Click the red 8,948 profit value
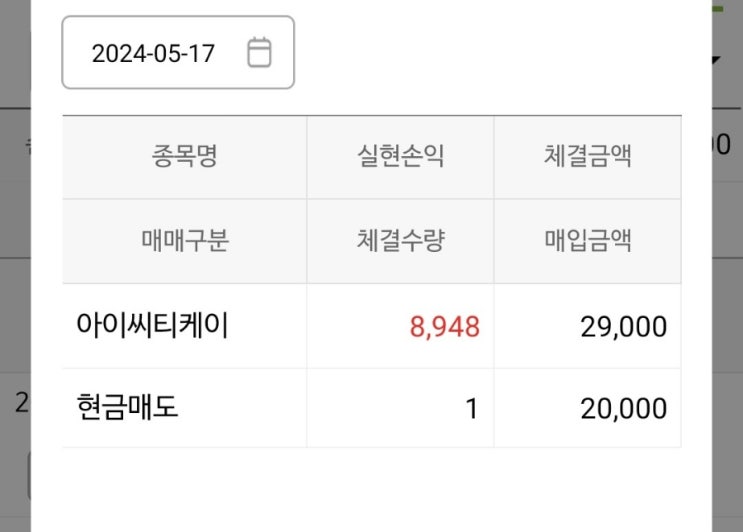Image resolution: width=743 pixels, height=532 pixels. pyautogui.click(x=444, y=327)
